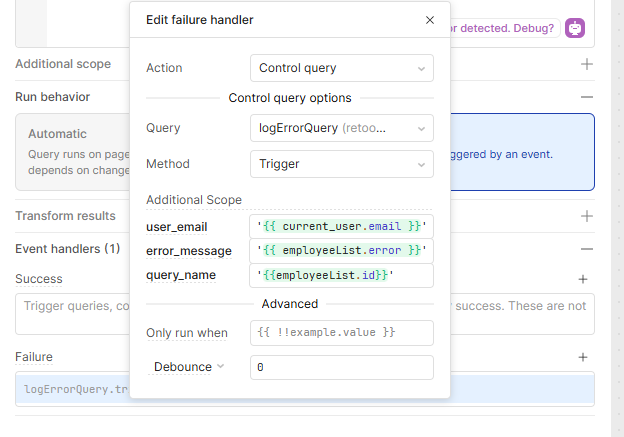Click the Additional Scope heading in dialog
The width and height of the screenshot is (624, 437).
pos(194,200)
